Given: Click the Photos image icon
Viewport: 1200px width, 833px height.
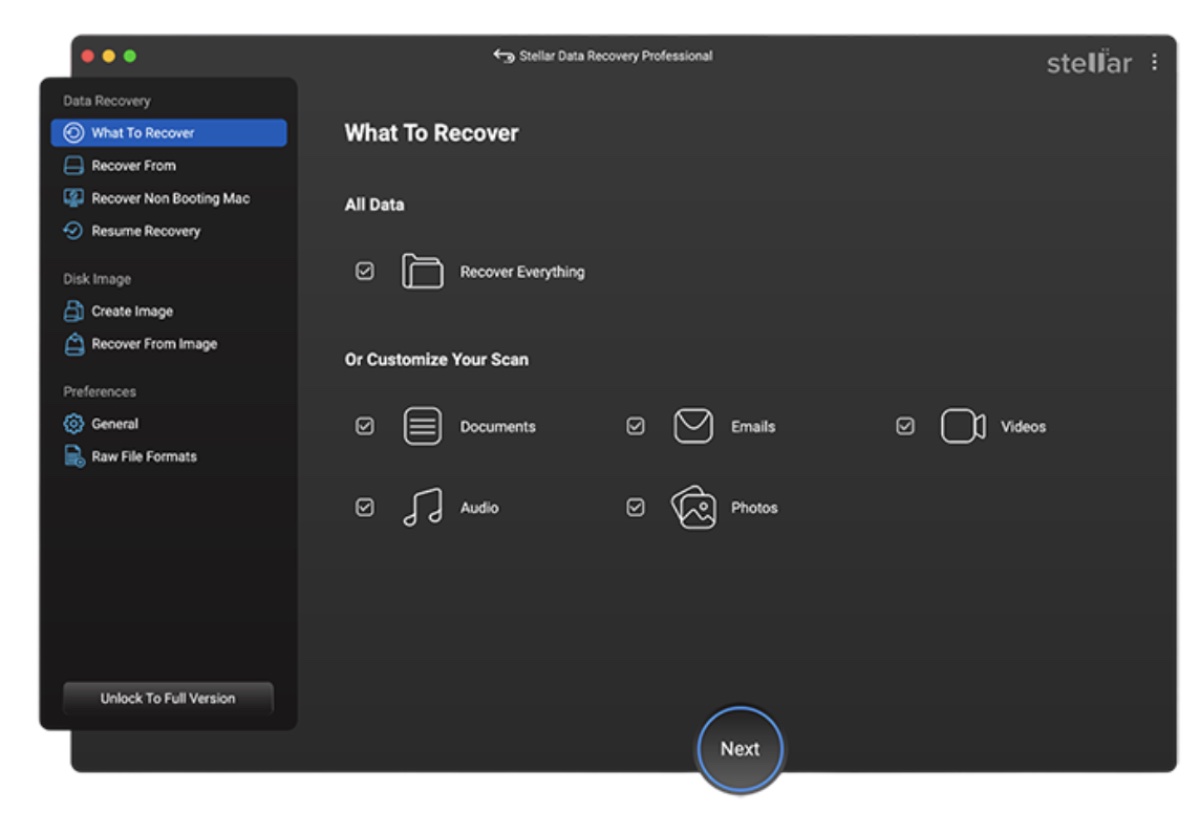Looking at the screenshot, I should (x=694, y=507).
